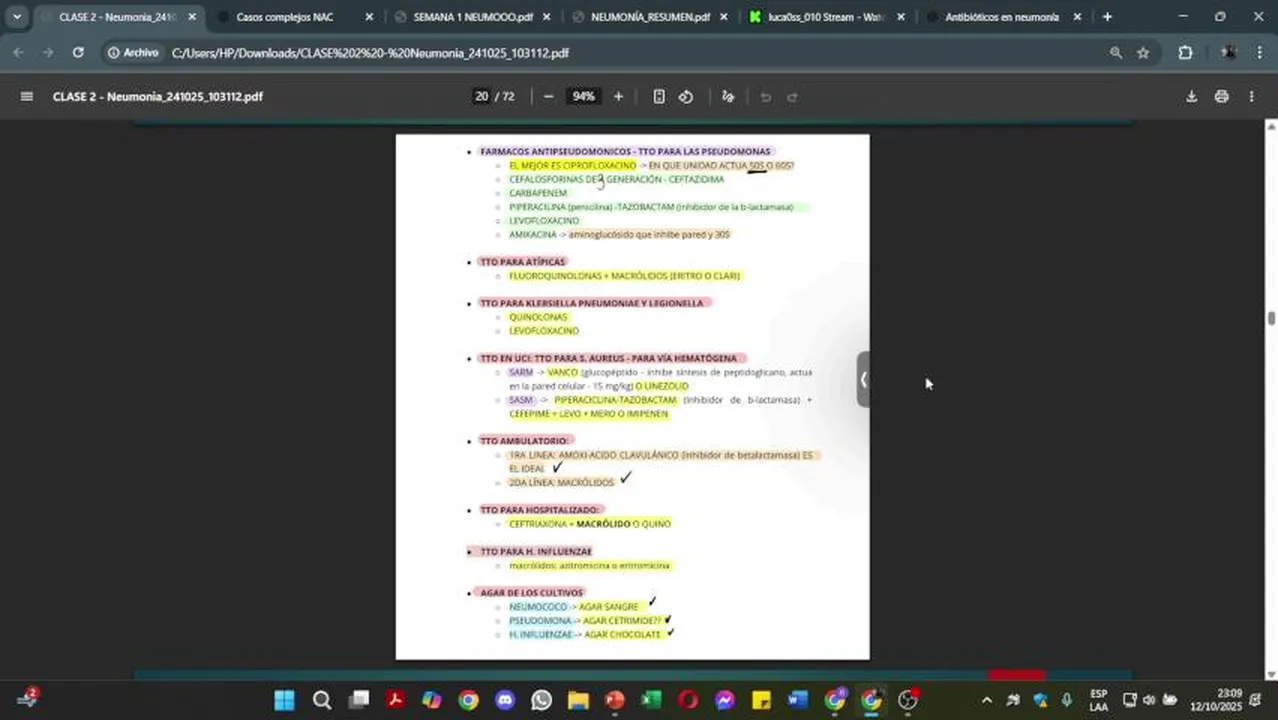Click the Archivo site info chip
The image size is (1278, 720).
pyautogui.click(x=133, y=53)
